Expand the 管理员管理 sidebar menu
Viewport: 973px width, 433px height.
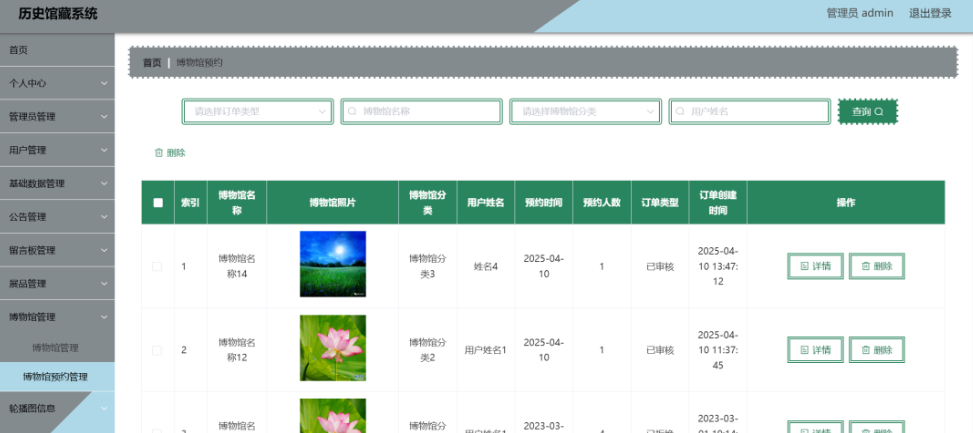tap(57, 117)
